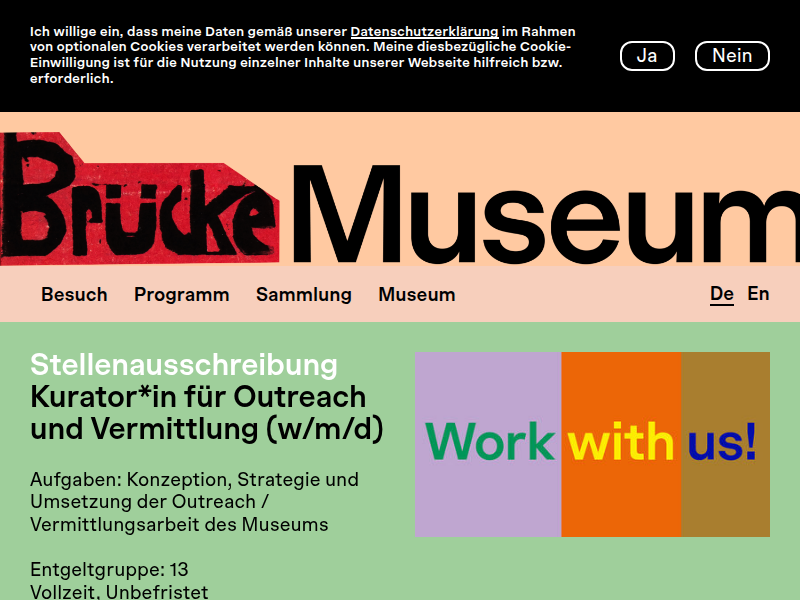
Task: Open the Programm menu
Action: 182,294
